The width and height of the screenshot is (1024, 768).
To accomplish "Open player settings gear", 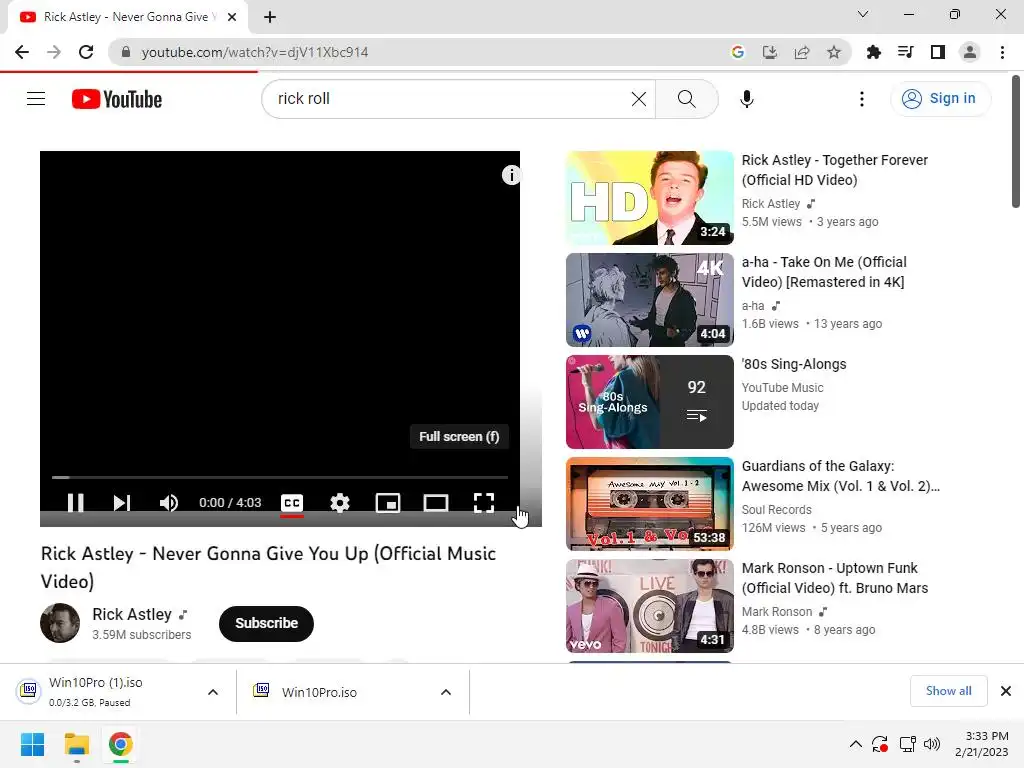I will pyautogui.click(x=340, y=503).
